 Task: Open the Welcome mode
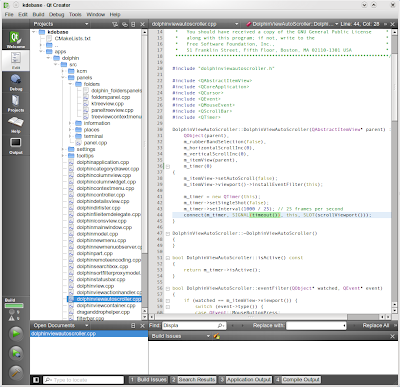point(16,39)
